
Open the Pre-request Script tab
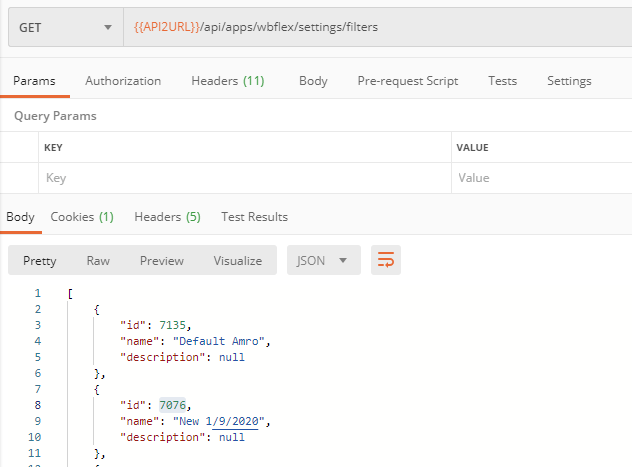pos(407,81)
